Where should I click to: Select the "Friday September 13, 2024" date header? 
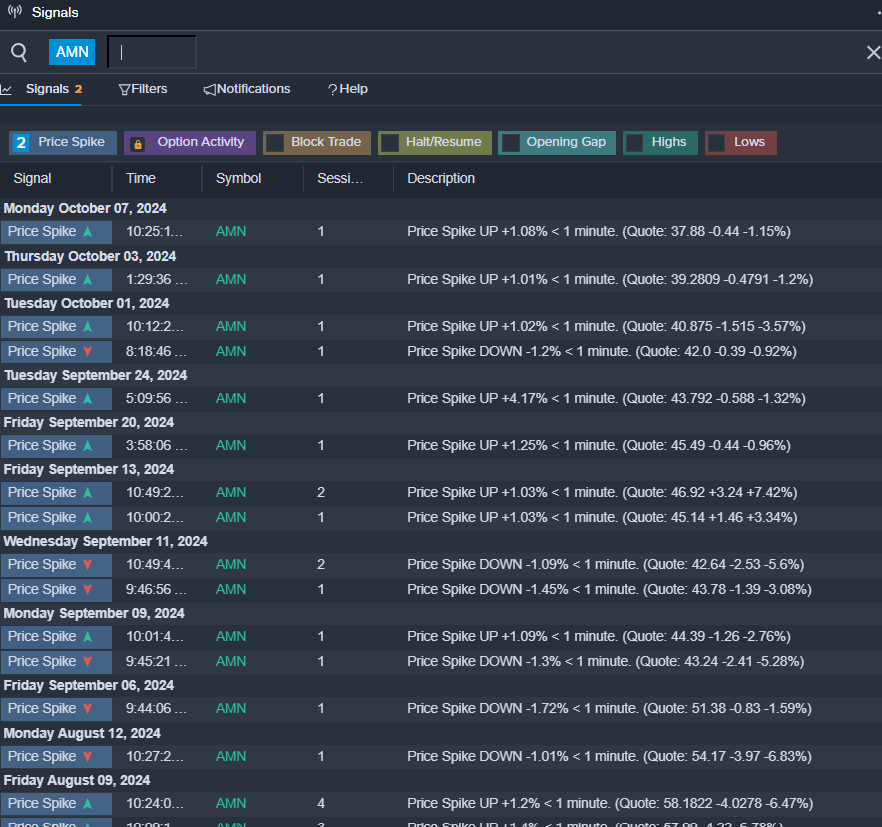(x=89, y=470)
